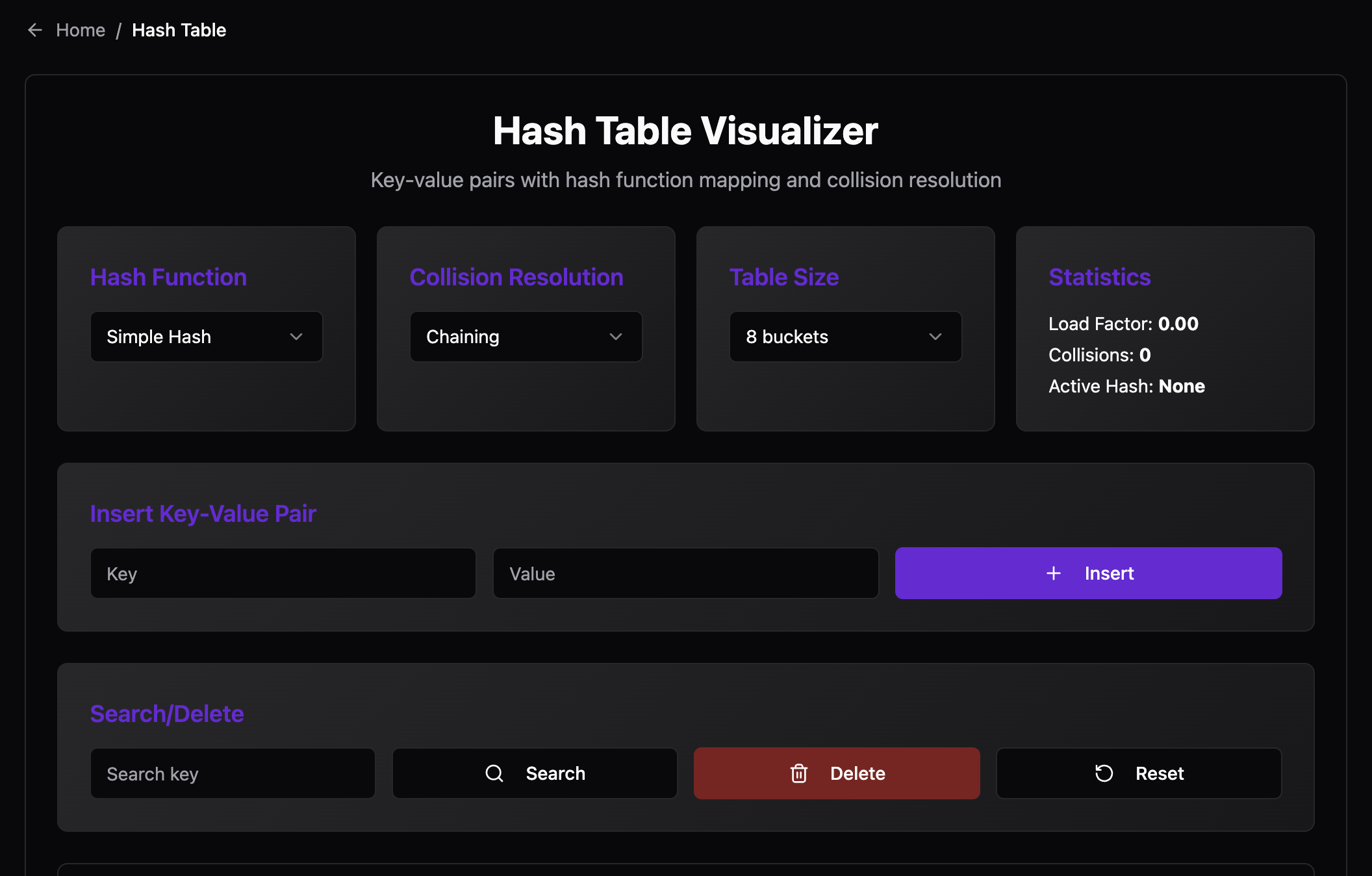Click the plus icon in Insert button
Screen dimensions: 1372x876
[1054, 573]
